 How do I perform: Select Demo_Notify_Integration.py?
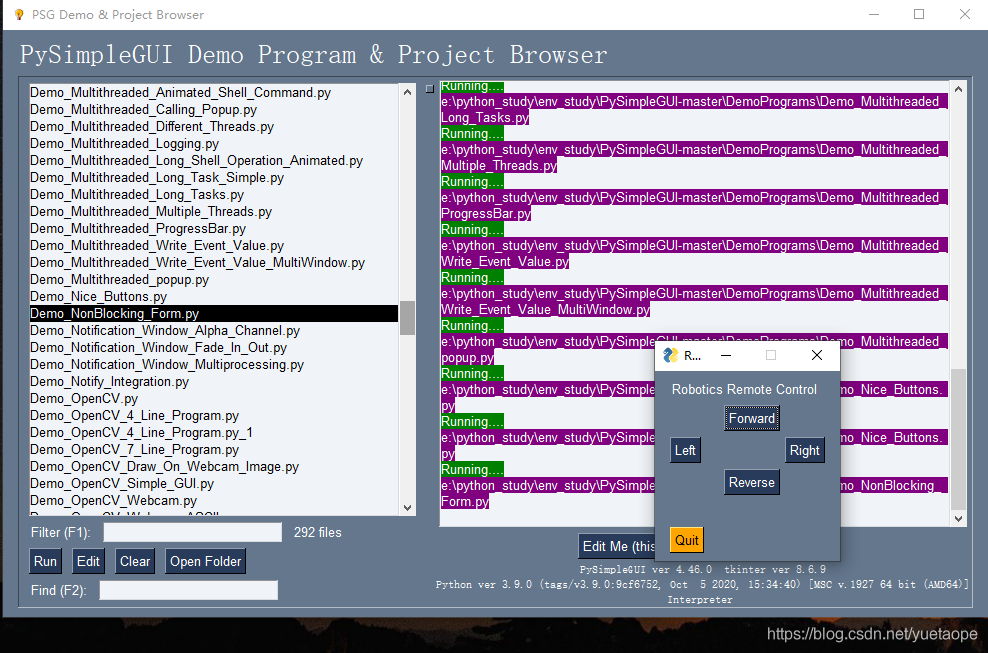point(214,382)
